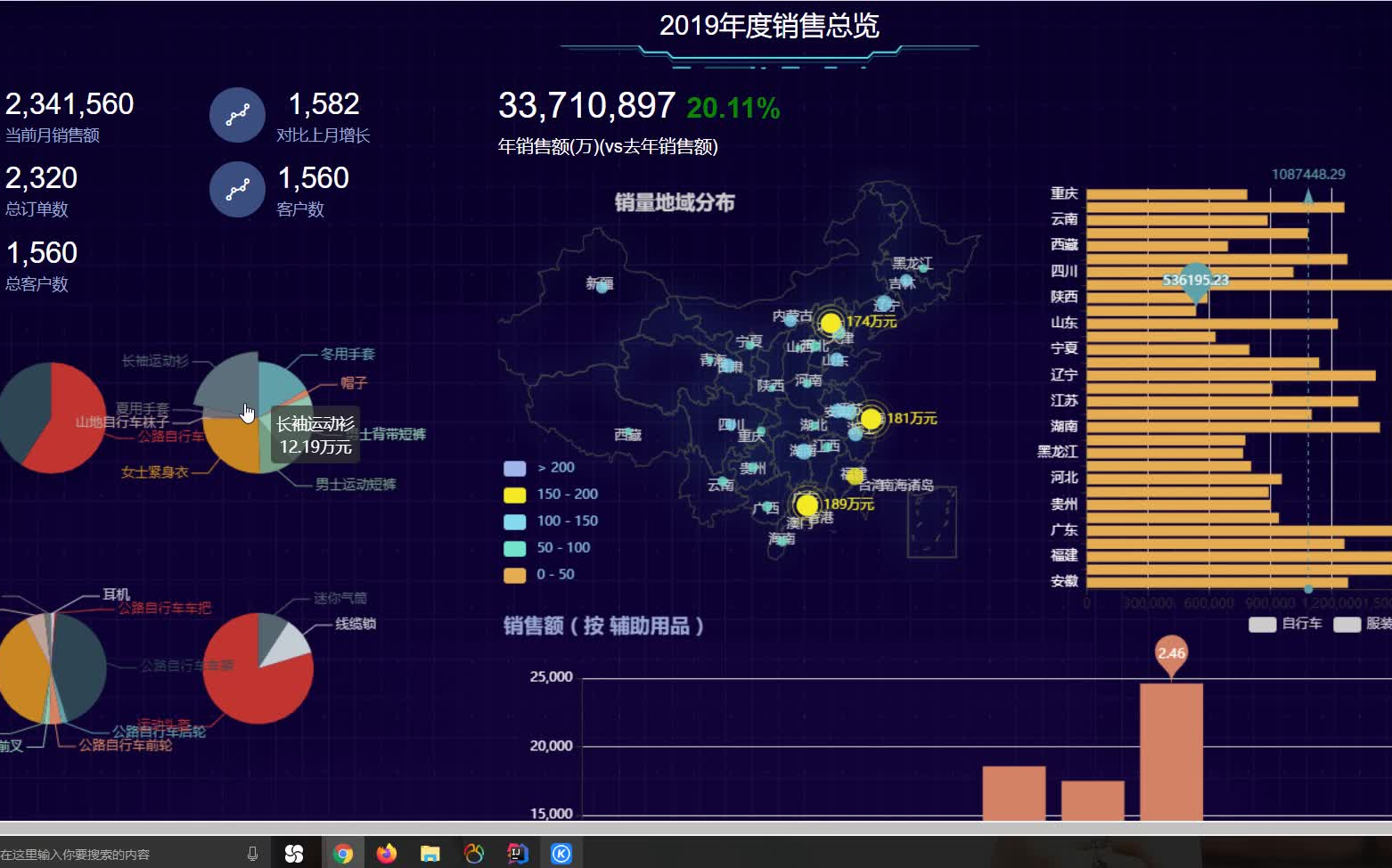Toggle the 0 - 50 legend range
The width and height of the screenshot is (1392, 868).
pyautogui.click(x=539, y=575)
